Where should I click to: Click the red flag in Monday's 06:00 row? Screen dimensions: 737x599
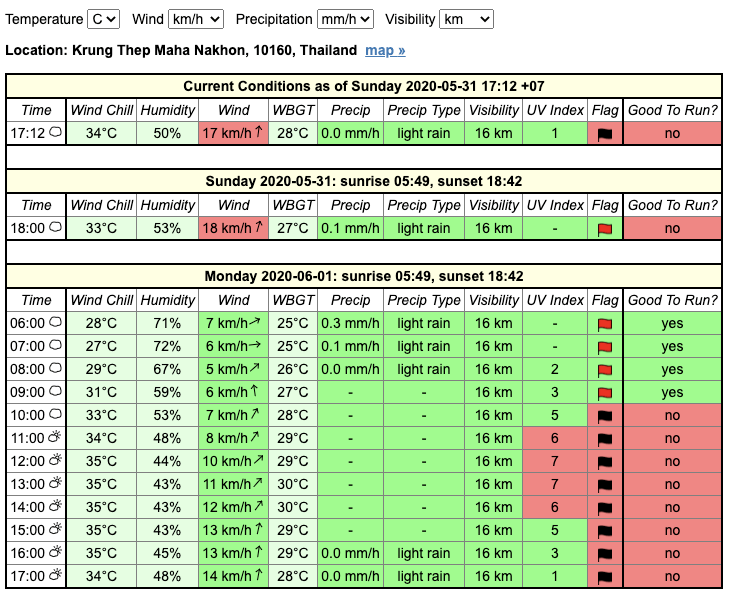click(x=604, y=324)
